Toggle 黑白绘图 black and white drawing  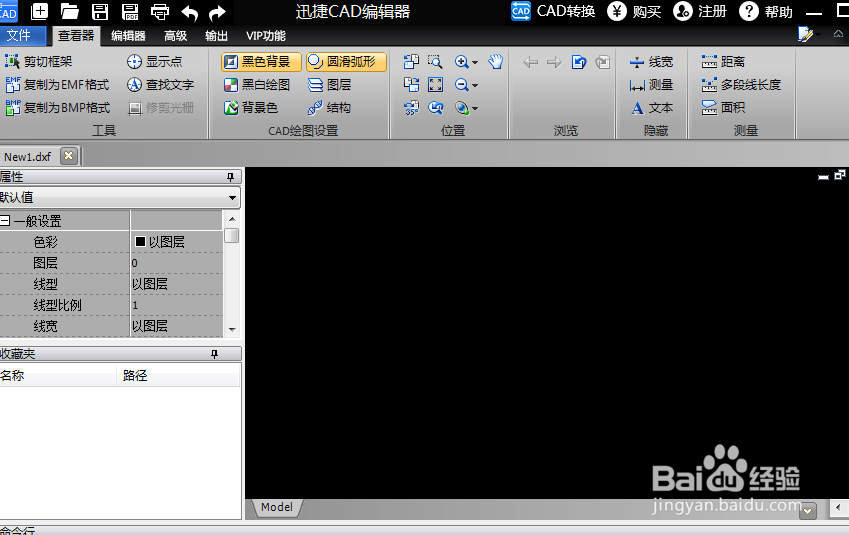pos(257,85)
